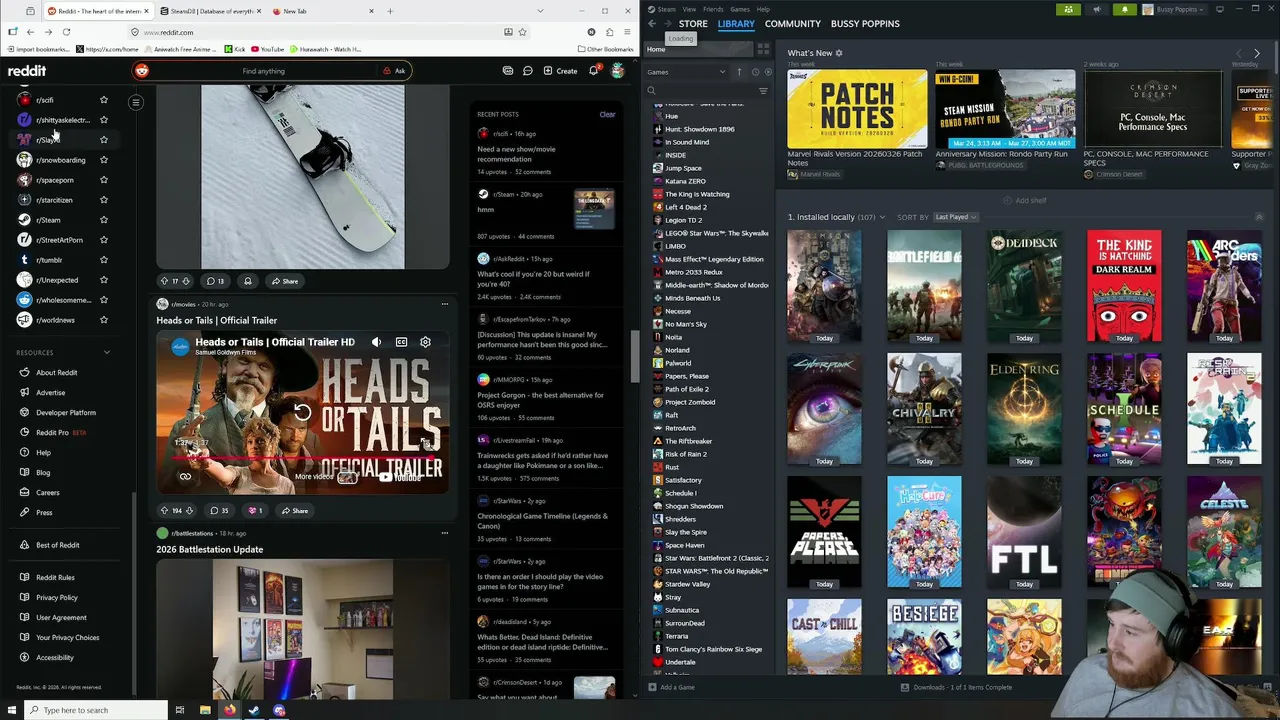Image resolution: width=1280 pixels, height=720 pixels.
Task: Favorite r/worldnews with star toggle
Action: tap(103, 320)
